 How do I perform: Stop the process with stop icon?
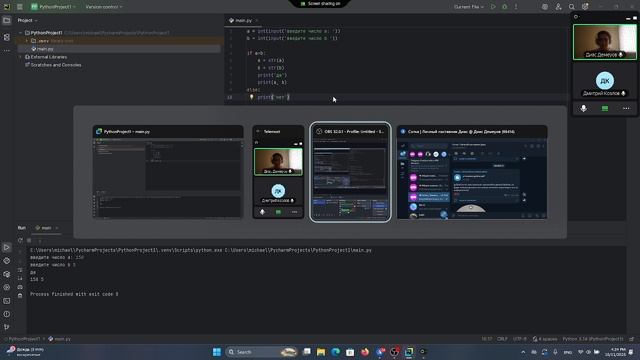(x=29, y=240)
